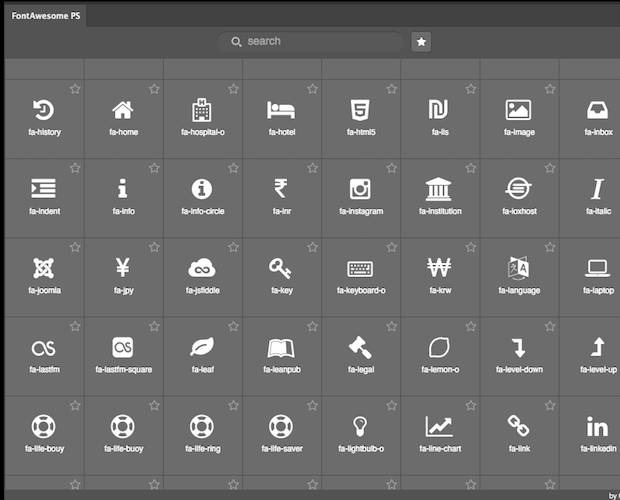Pick the fa-indent icon
The height and width of the screenshot is (500, 620).
coord(43,189)
